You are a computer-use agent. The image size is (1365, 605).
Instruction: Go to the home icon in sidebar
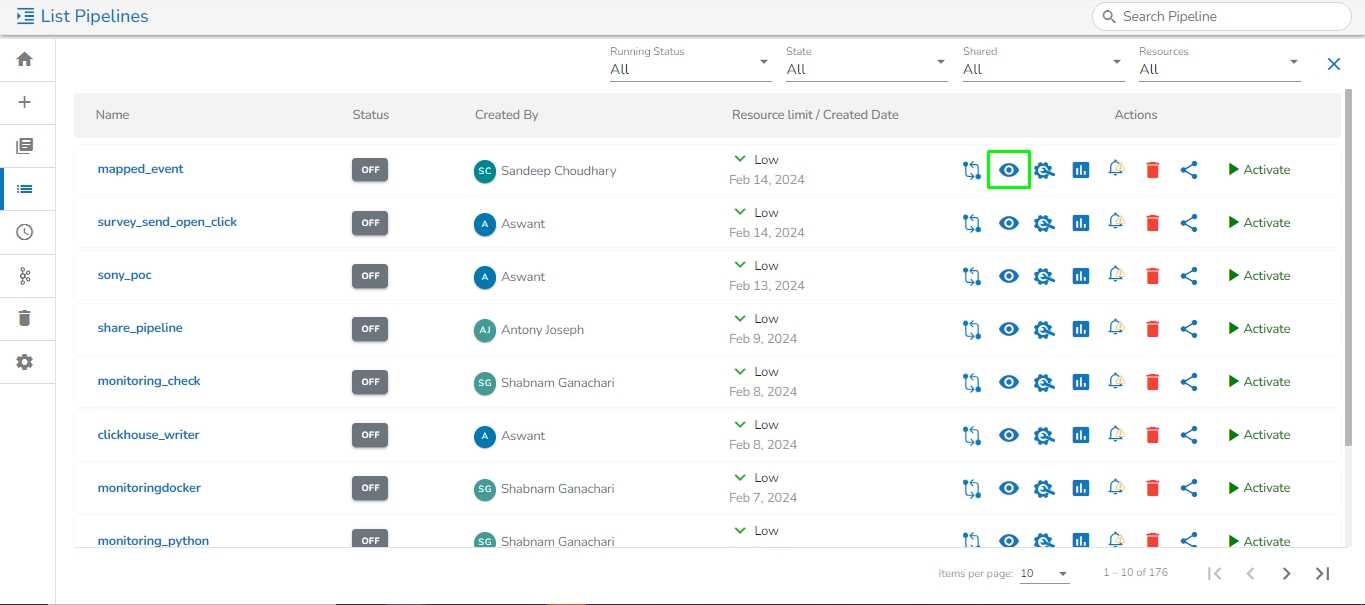pyautogui.click(x=25, y=59)
